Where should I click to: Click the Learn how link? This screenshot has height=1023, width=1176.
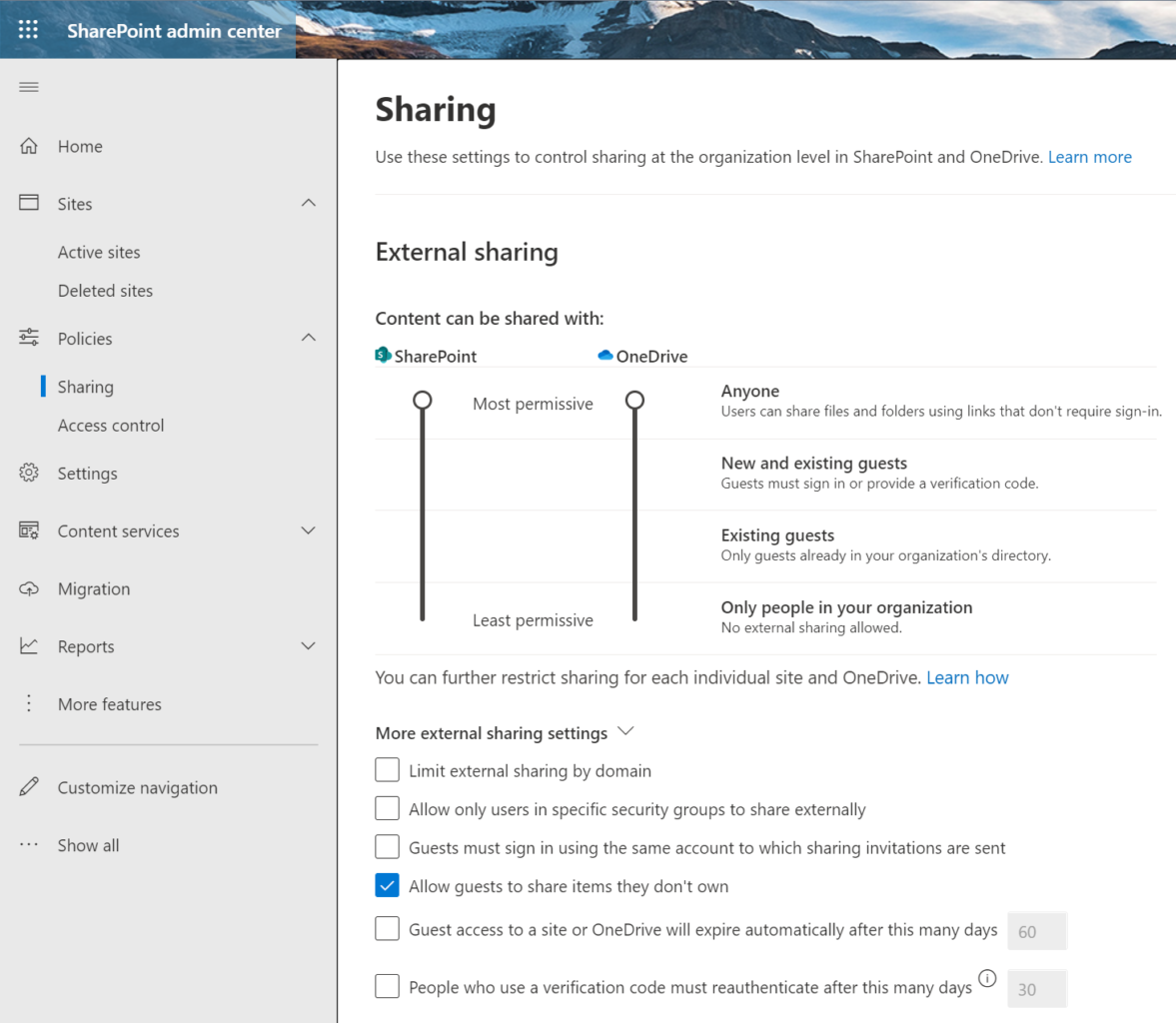[966, 677]
